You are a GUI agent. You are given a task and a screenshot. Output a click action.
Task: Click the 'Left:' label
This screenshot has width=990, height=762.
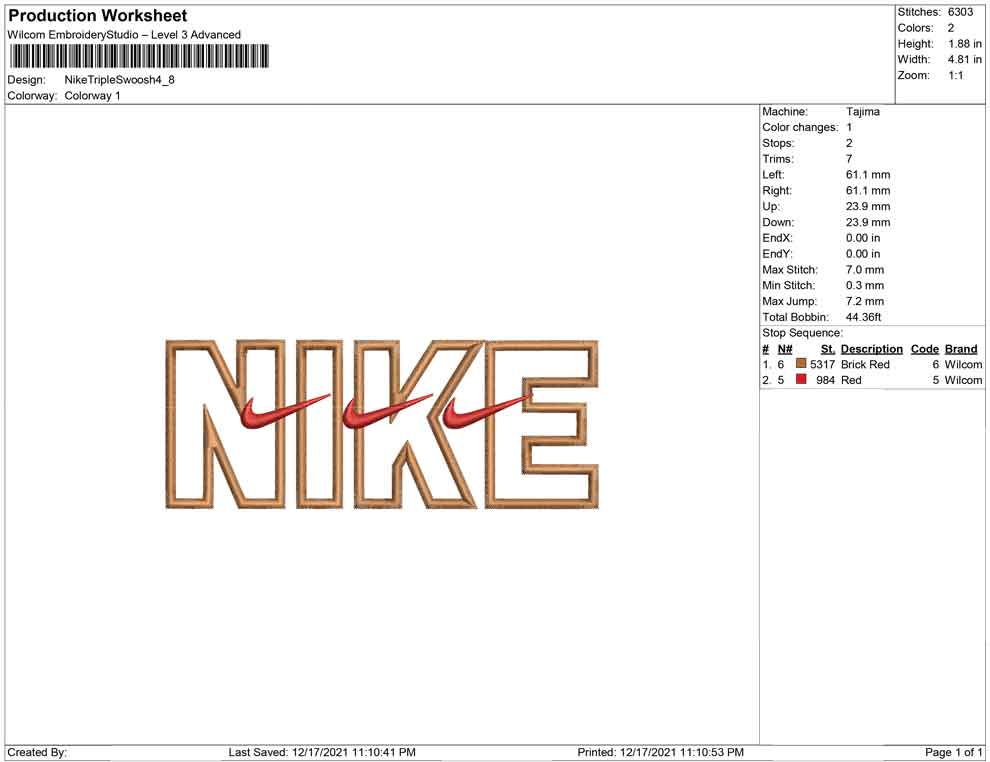coord(773,175)
